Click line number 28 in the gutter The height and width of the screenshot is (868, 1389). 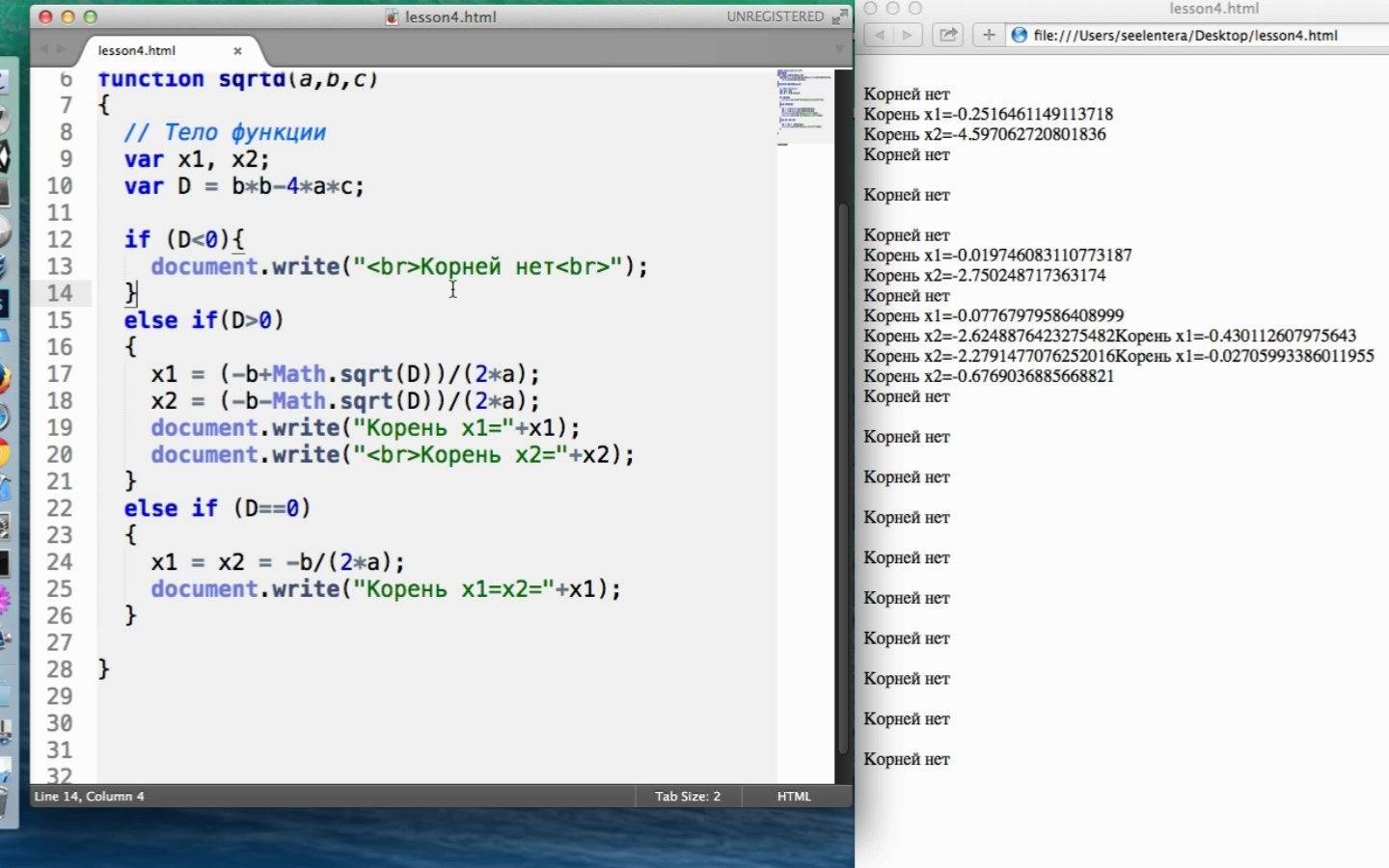coord(60,669)
